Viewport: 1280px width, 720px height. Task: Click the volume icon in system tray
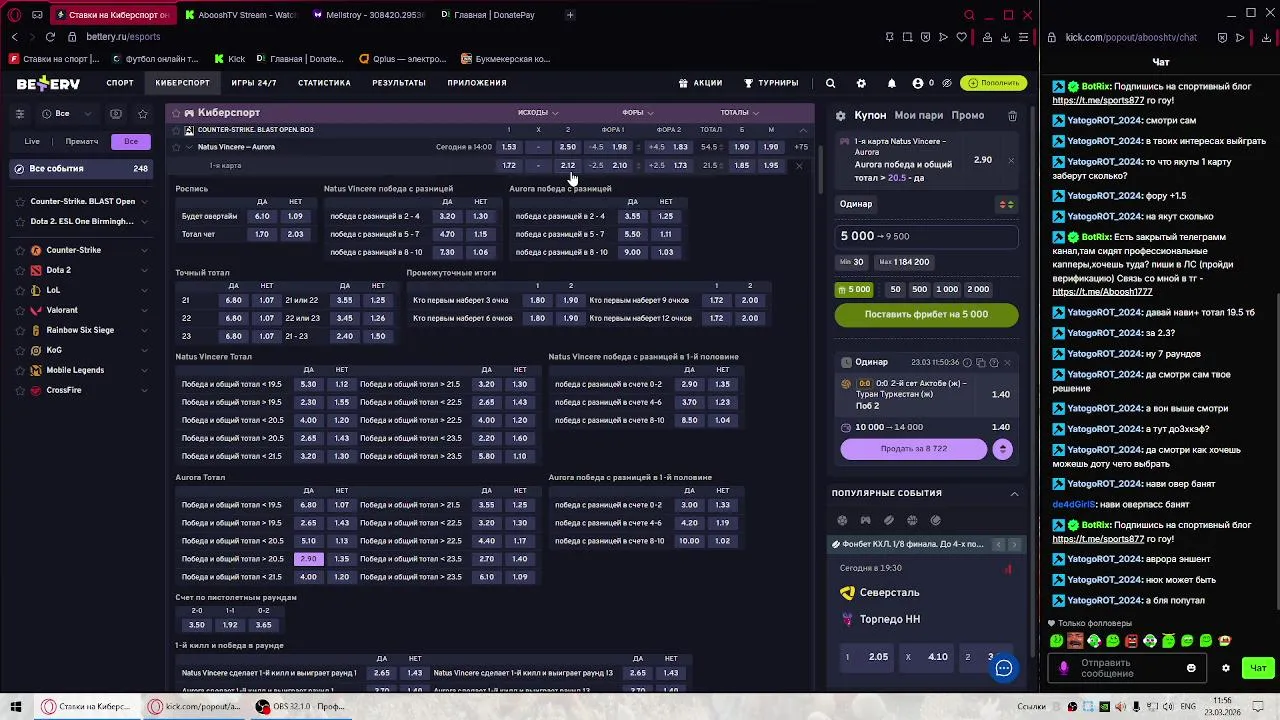click(1166, 706)
